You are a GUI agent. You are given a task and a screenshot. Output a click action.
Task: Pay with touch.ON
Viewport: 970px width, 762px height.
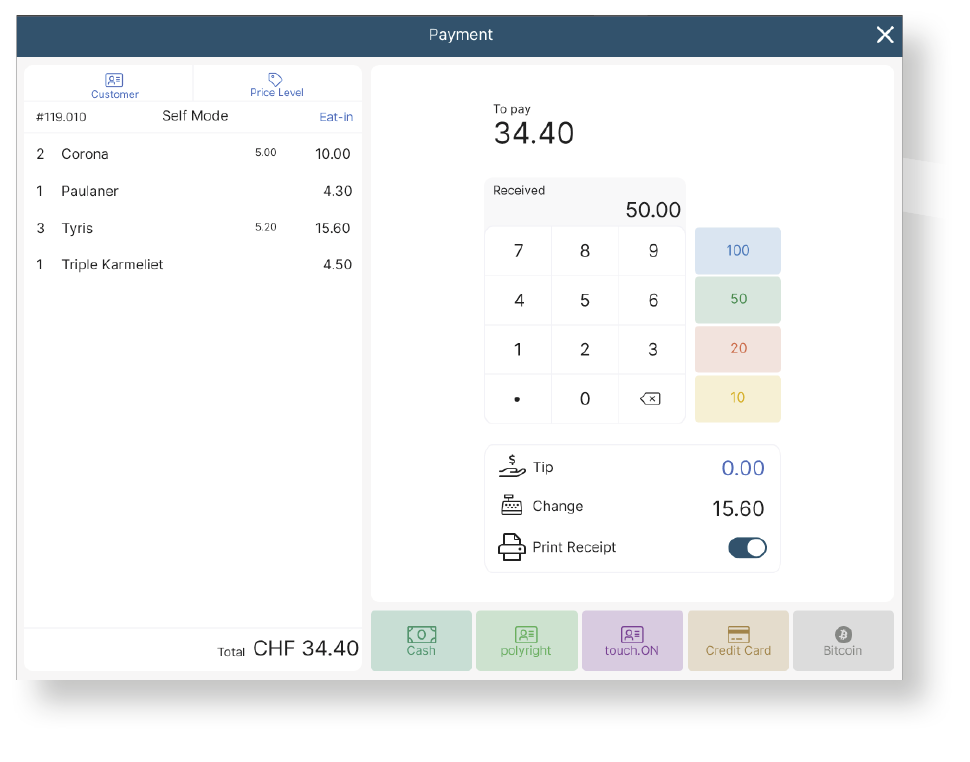click(x=632, y=641)
